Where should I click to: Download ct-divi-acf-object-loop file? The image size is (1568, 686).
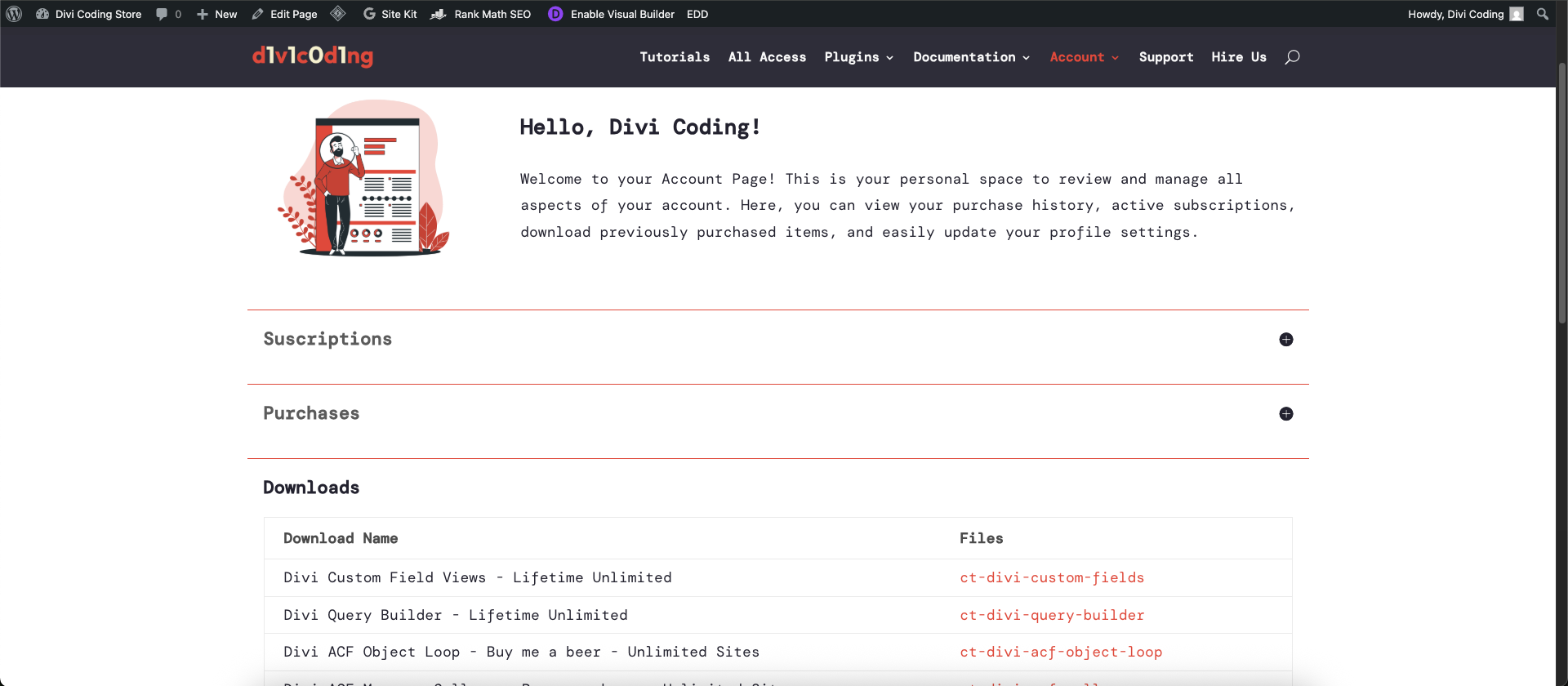pos(1061,652)
